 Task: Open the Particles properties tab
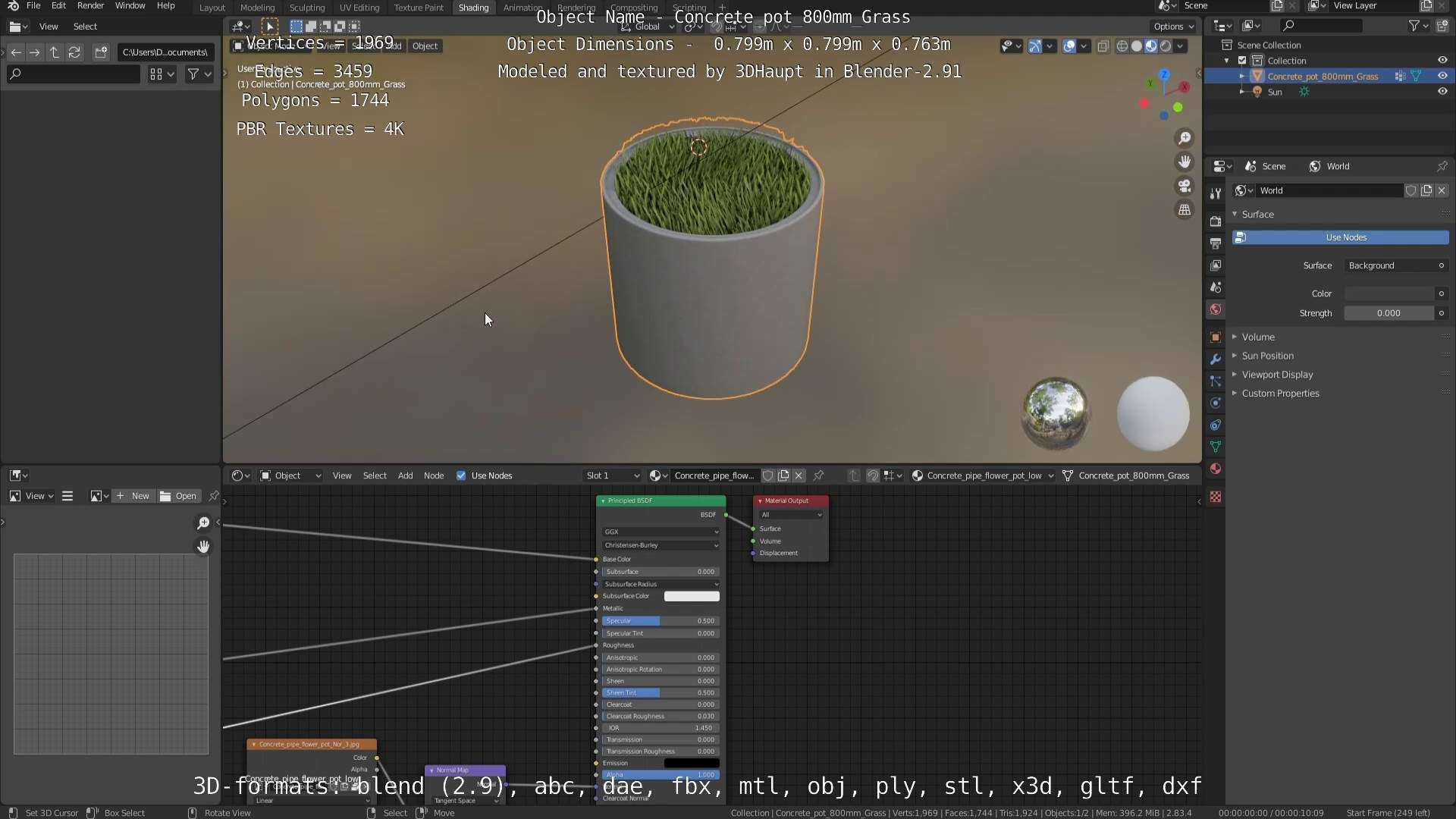coord(1216,381)
